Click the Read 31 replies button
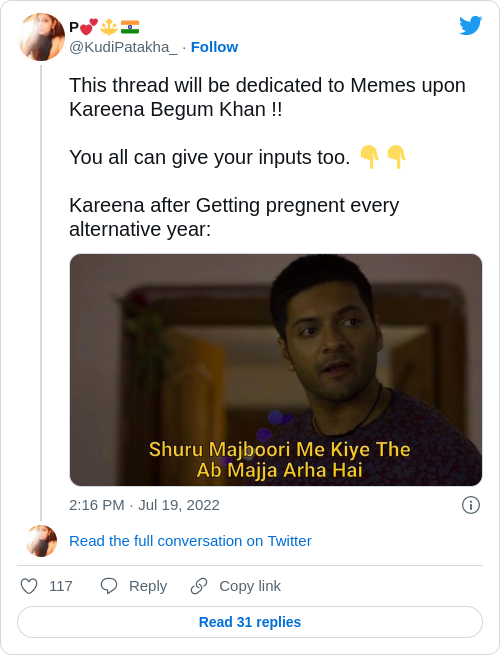Viewport: 500px width, 655px height. point(250,622)
